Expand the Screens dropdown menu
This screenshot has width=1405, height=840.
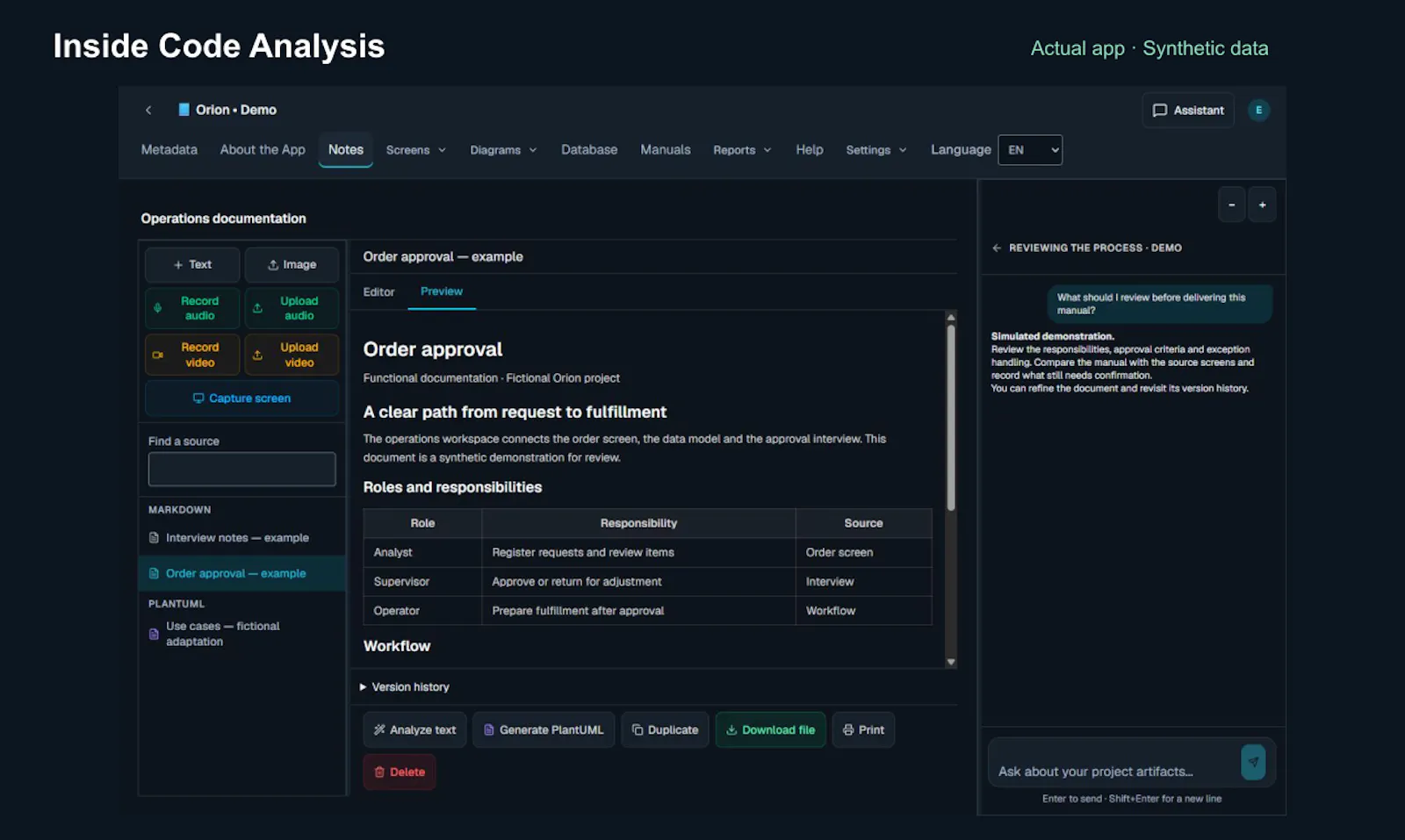[x=416, y=150]
